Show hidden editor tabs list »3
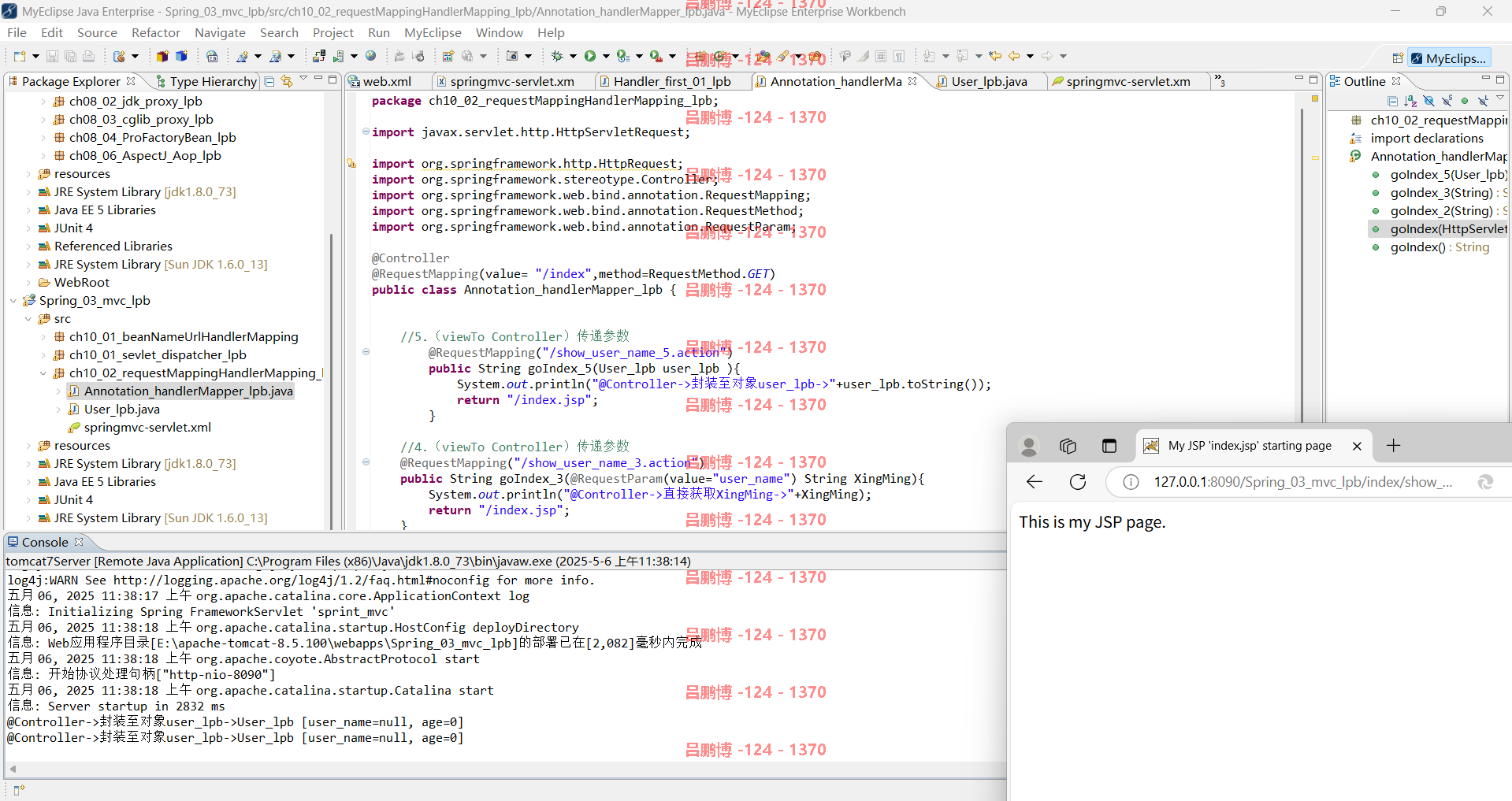This screenshot has height=801, width=1512. coord(1220,81)
